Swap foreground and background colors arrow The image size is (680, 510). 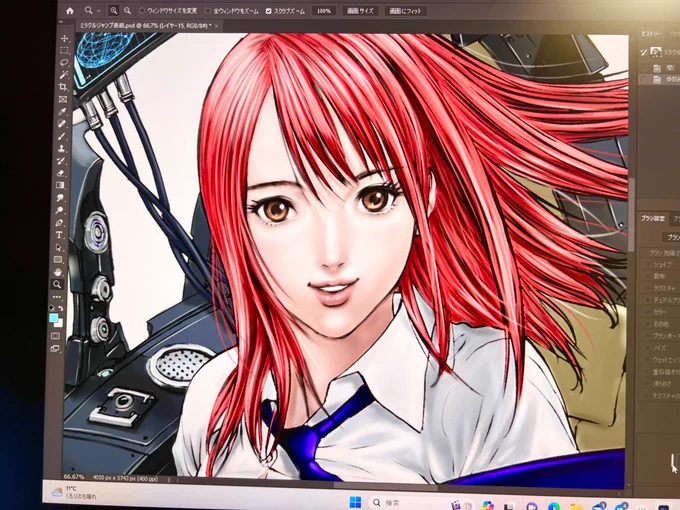(x=61, y=308)
